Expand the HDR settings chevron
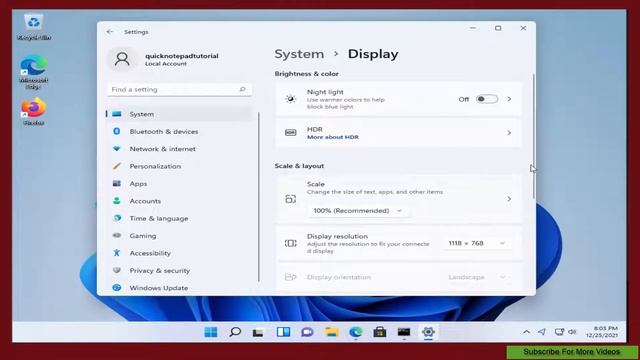 pos(509,133)
